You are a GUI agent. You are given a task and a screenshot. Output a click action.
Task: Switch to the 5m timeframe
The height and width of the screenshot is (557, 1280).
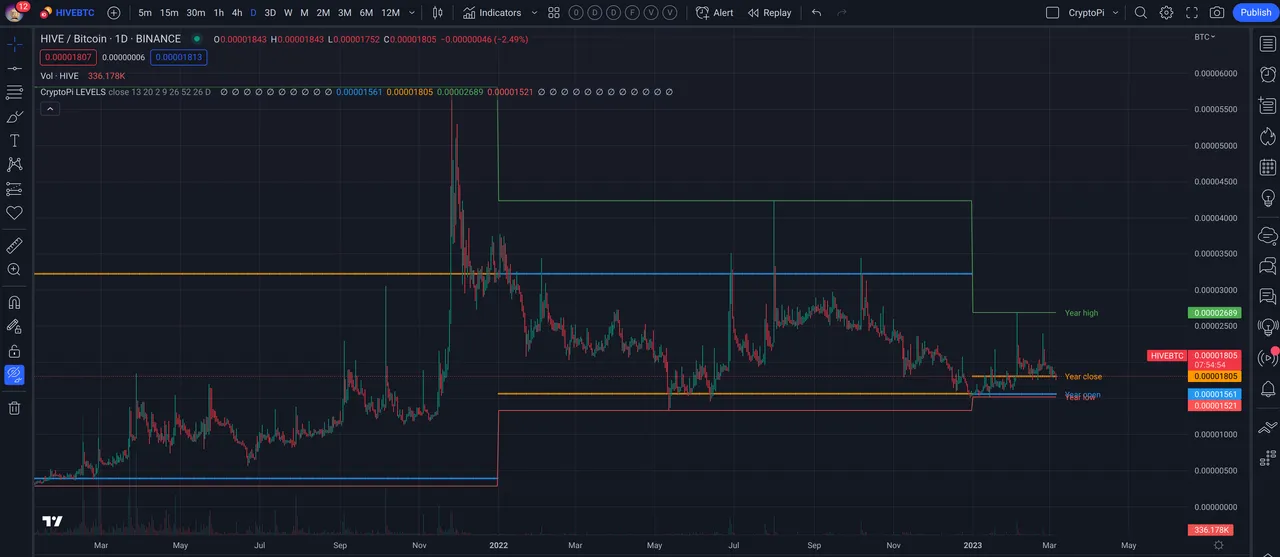coord(145,13)
